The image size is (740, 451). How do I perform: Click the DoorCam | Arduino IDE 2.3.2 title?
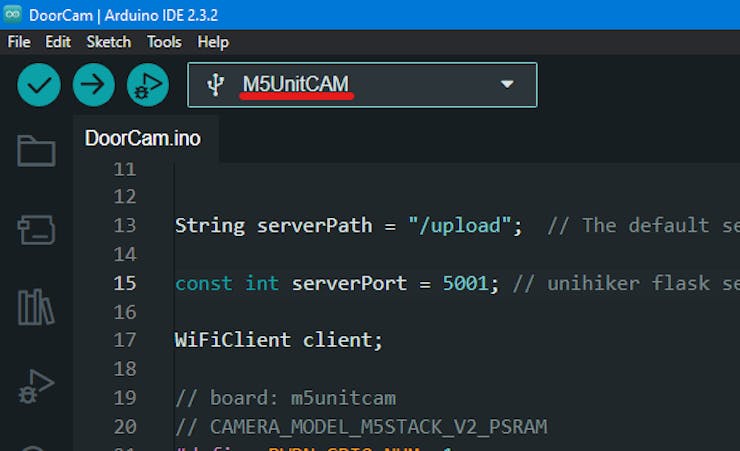click(x=124, y=15)
